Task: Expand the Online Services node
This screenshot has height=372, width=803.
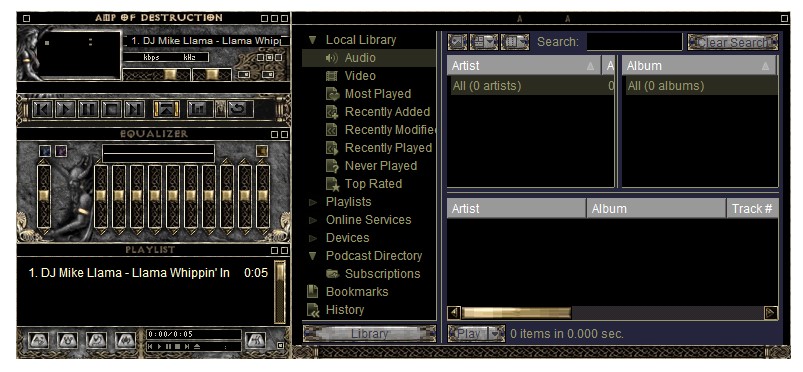Action: (x=313, y=220)
